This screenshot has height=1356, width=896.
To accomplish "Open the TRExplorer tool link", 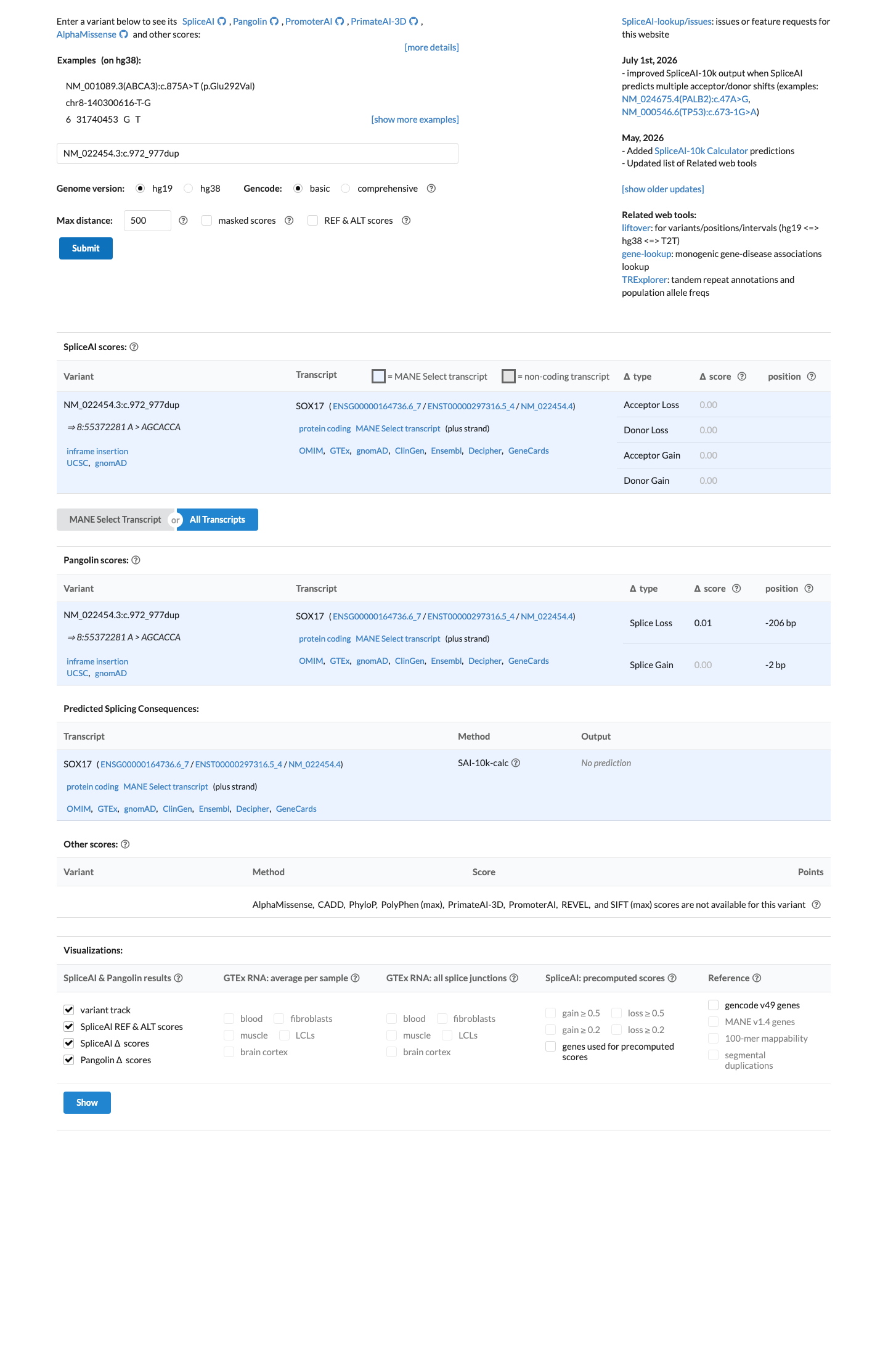I will coord(644,280).
